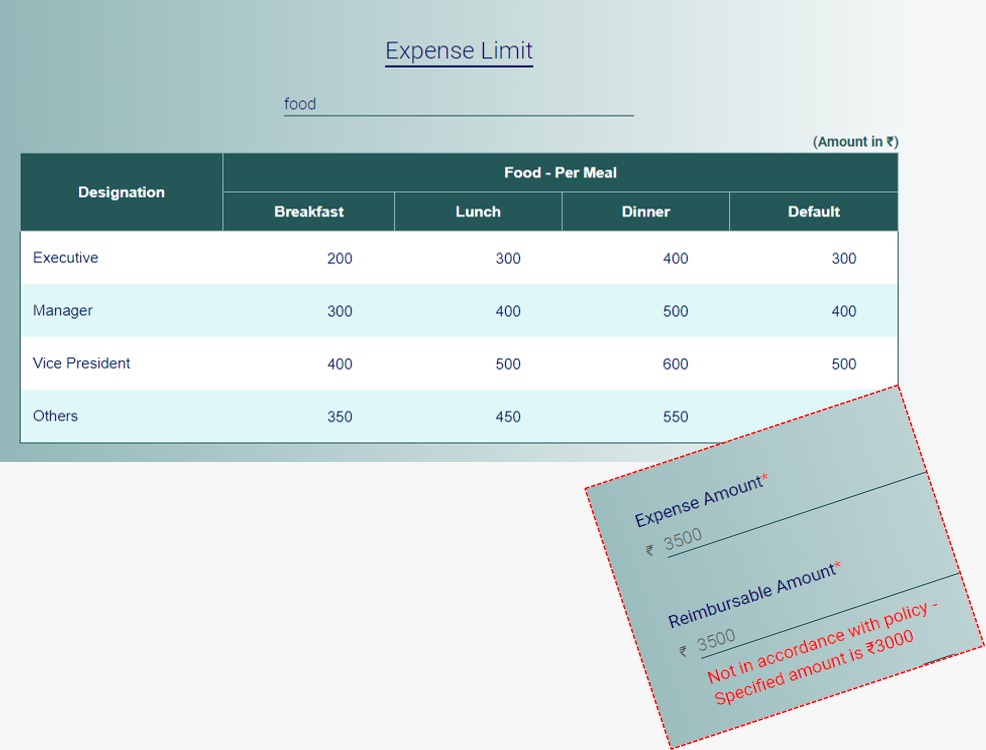Viewport: 986px width, 750px height.
Task: Click the Others designation row label
Action: click(55, 416)
